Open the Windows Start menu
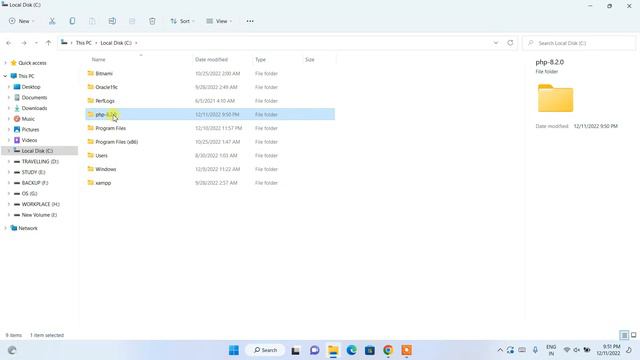 click(x=233, y=350)
